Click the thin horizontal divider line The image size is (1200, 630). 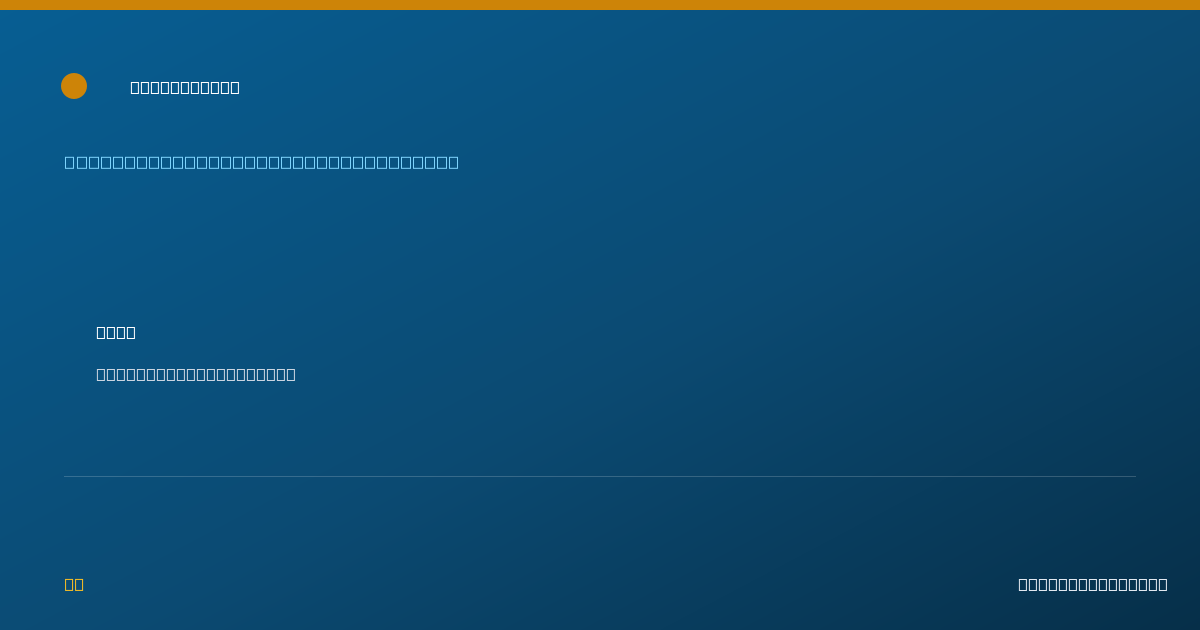point(600,476)
